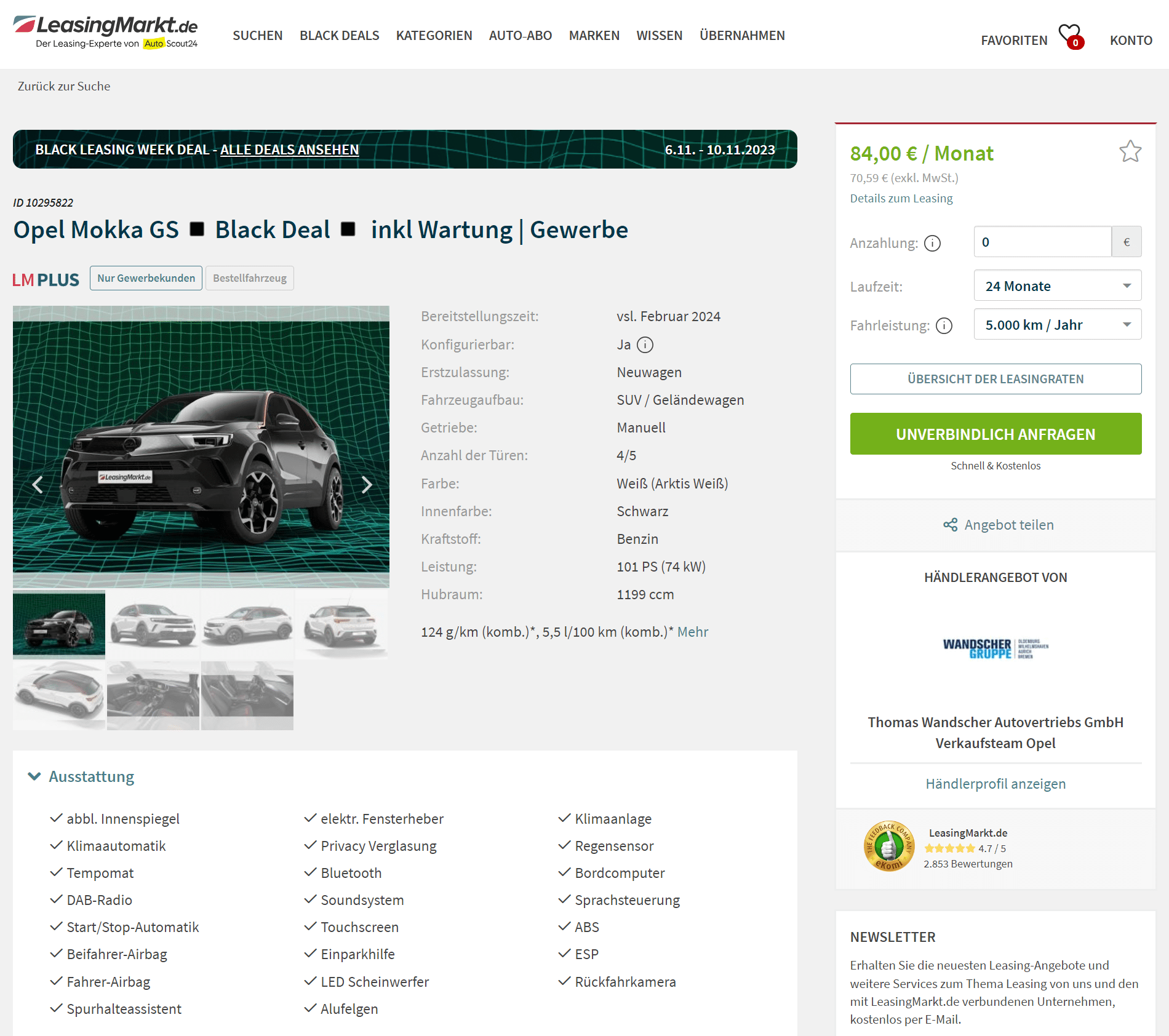The width and height of the screenshot is (1169, 1036).
Task: Select the white Mokka side view thumbnail
Action: 247,624
